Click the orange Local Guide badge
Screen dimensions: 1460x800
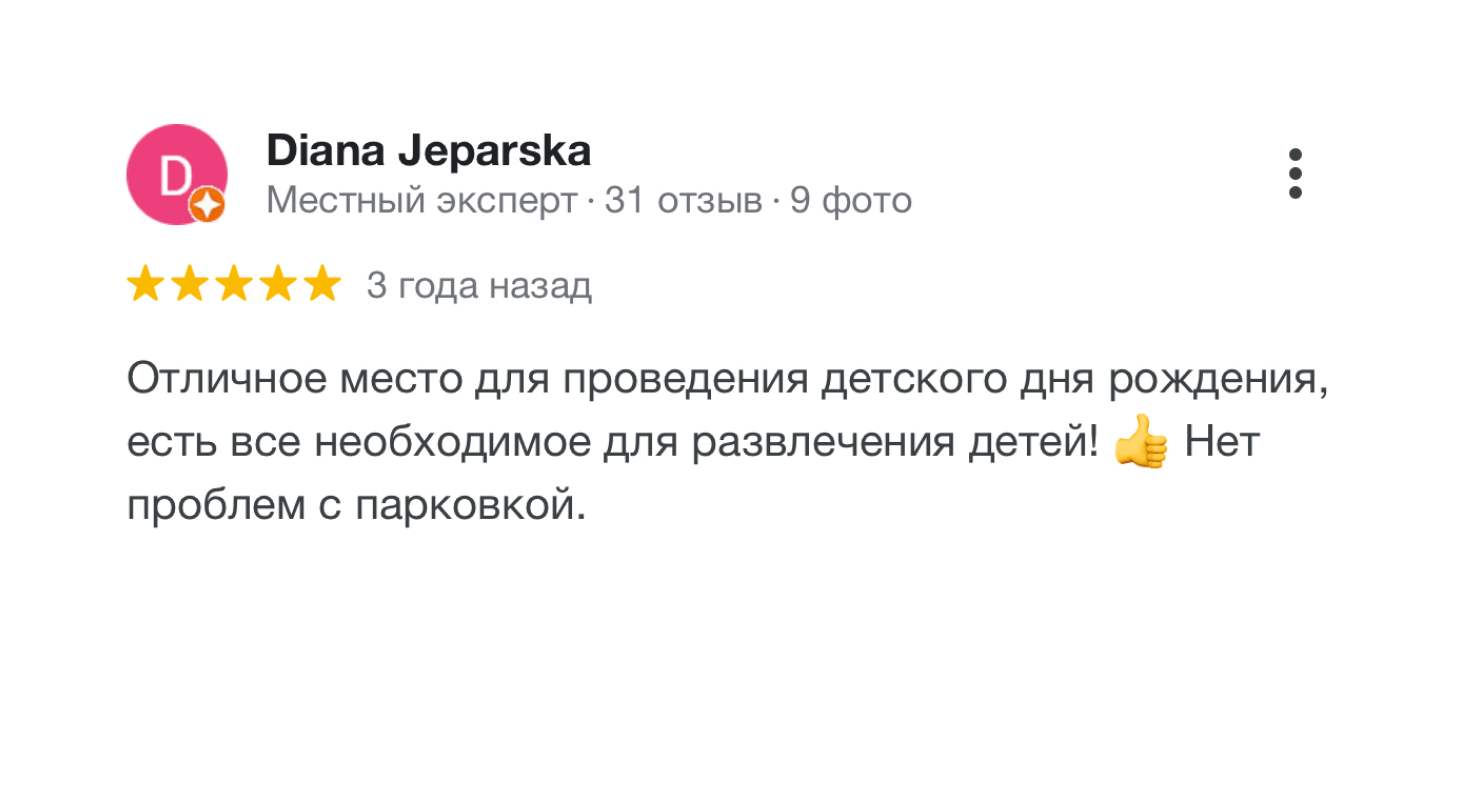click(x=207, y=206)
